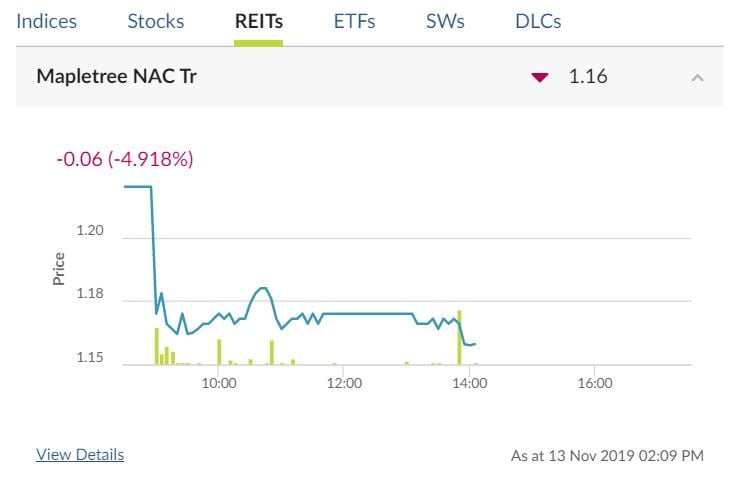The image size is (742, 478).
Task: Click the 16:00 time axis label
Action: [x=595, y=383]
